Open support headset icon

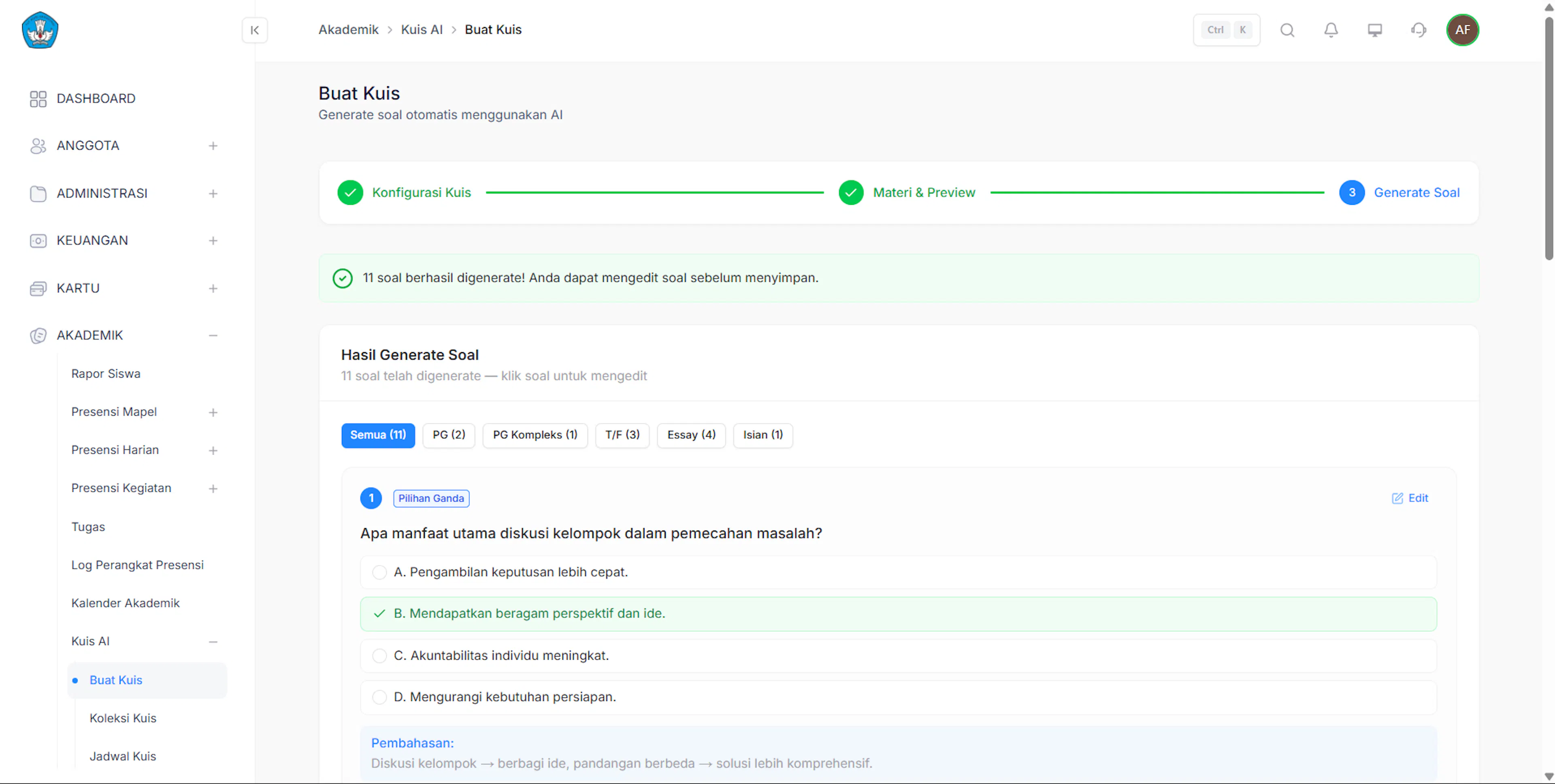1419,30
